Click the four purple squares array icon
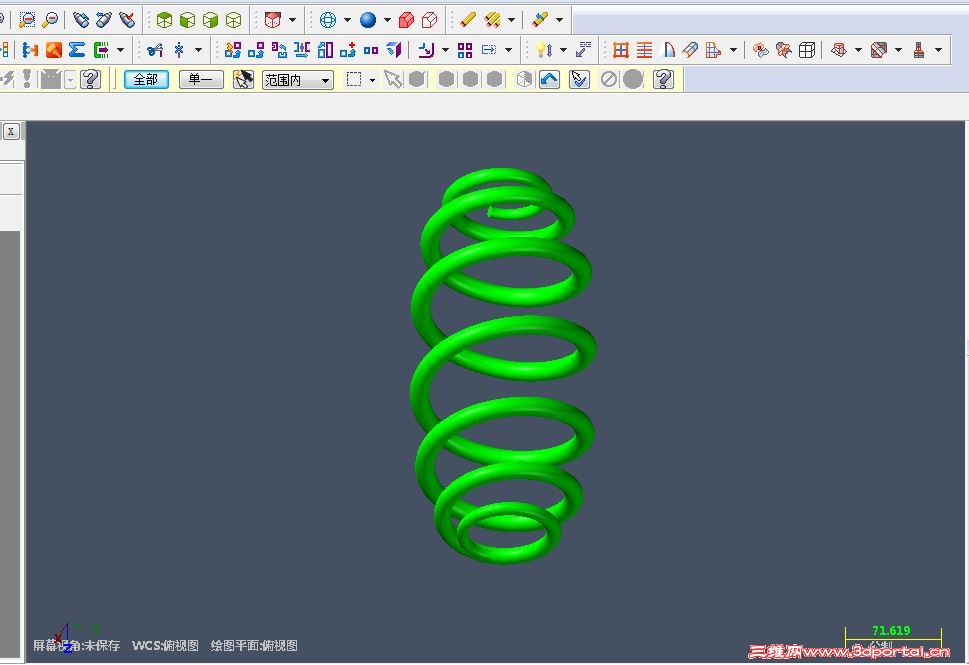The width and height of the screenshot is (969, 665). coord(465,50)
